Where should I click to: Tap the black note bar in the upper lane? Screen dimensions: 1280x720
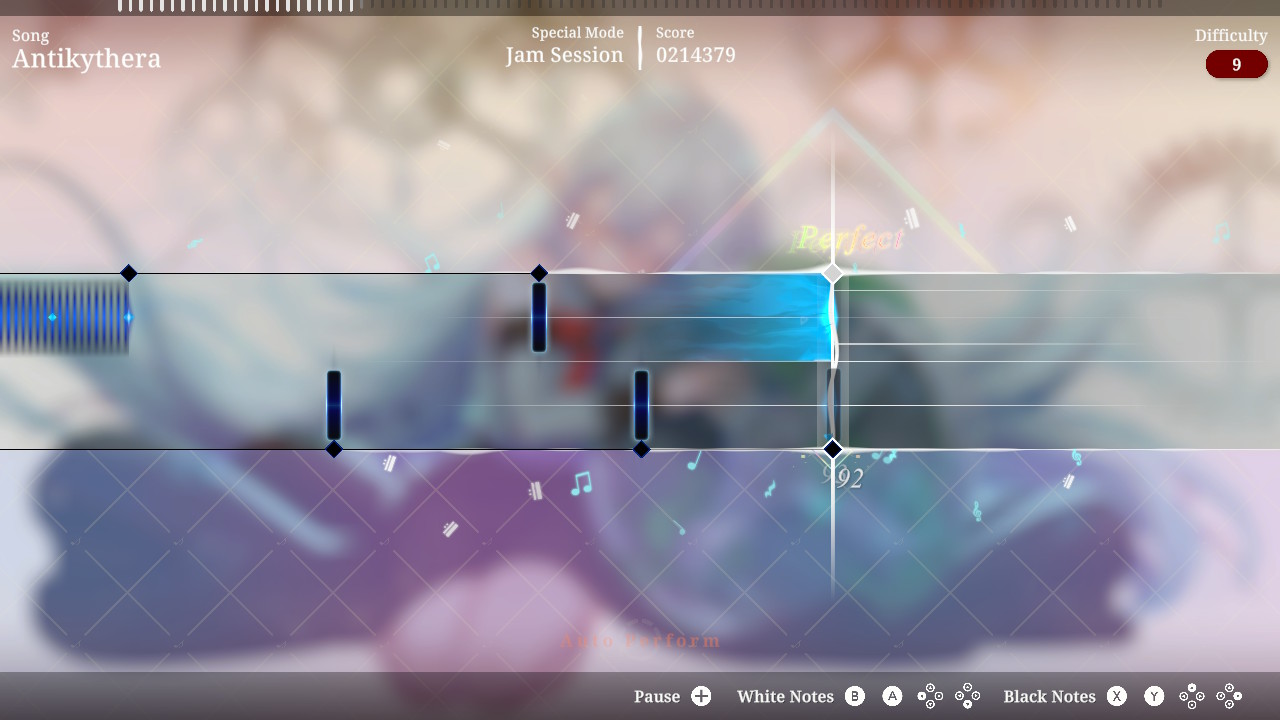pyautogui.click(x=539, y=317)
